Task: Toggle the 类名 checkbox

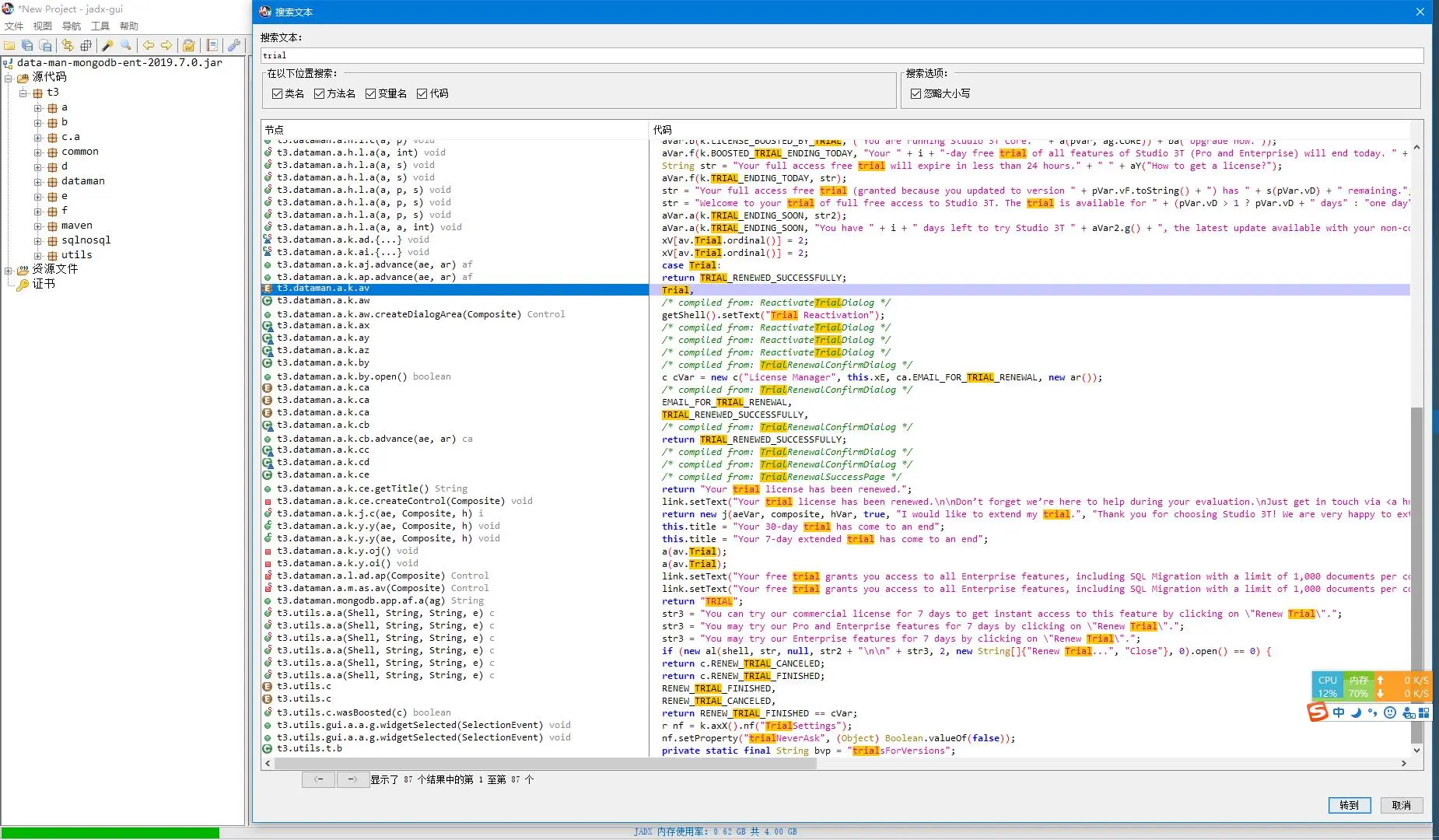Action: [x=277, y=93]
